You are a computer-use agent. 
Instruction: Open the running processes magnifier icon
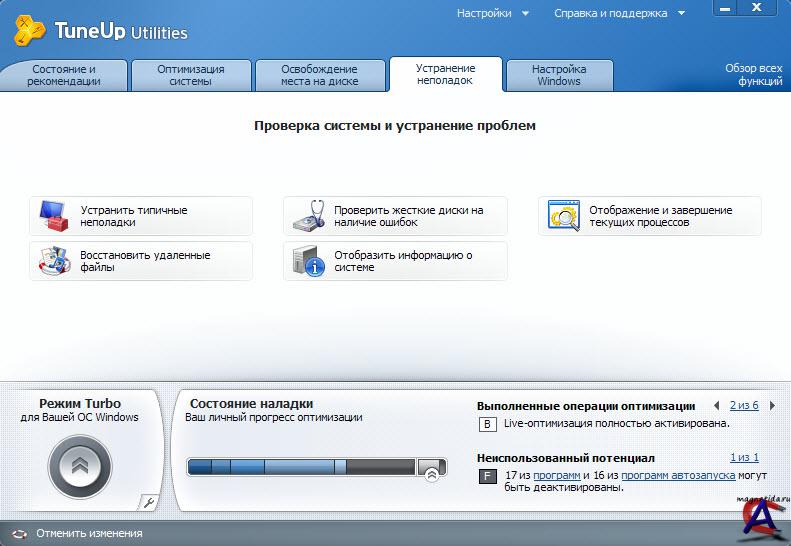coord(563,216)
